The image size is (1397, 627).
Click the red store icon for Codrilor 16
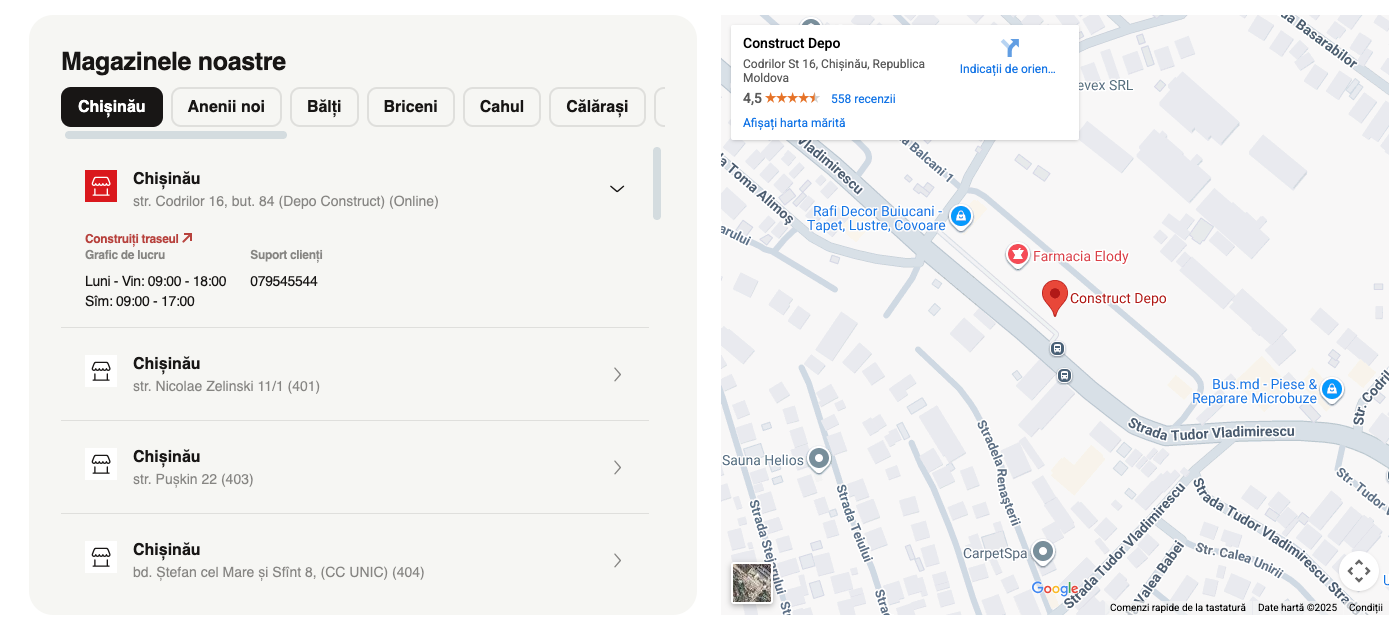101,186
